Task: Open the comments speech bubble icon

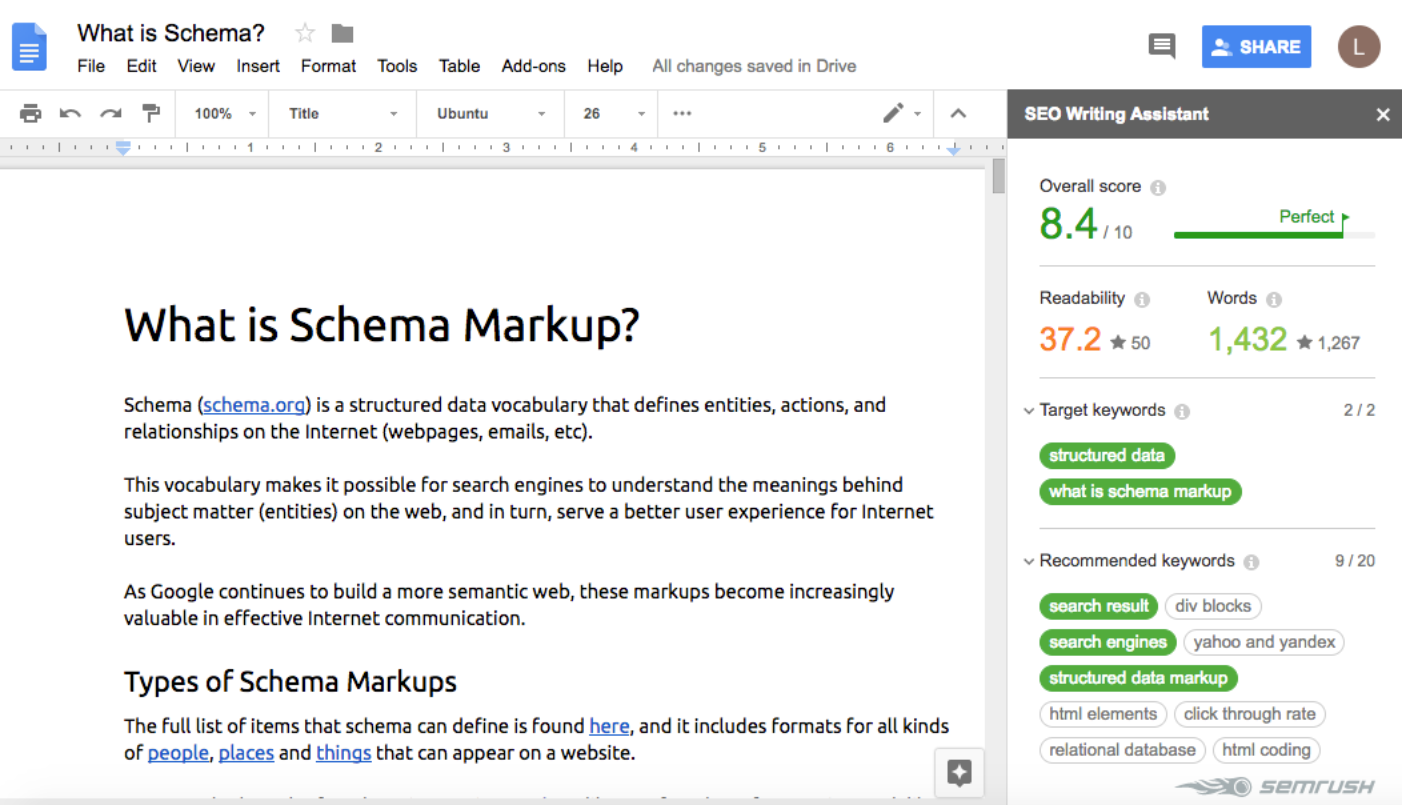Action: (1161, 46)
